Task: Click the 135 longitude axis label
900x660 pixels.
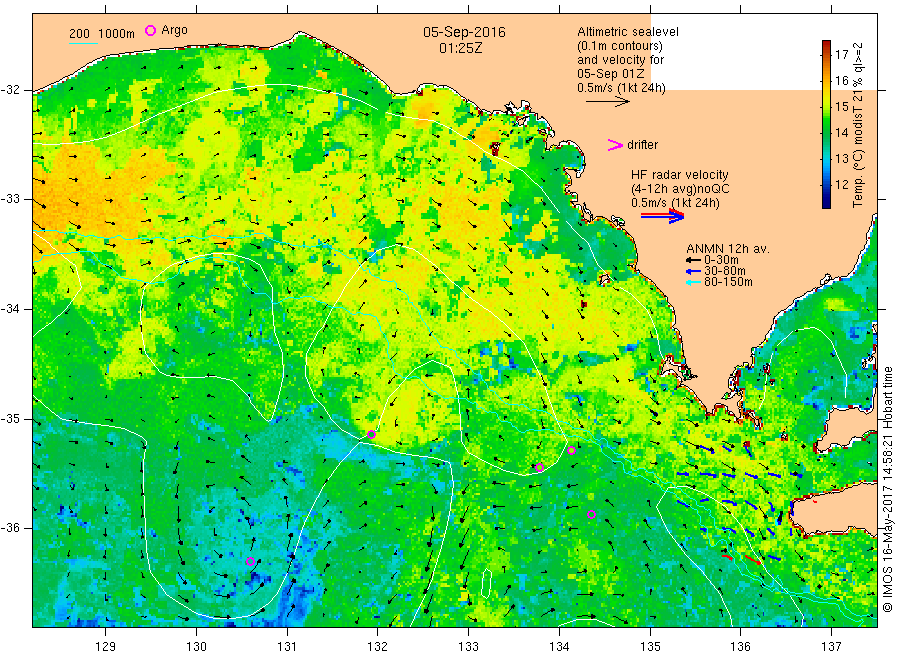Action: pyautogui.click(x=650, y=647)
